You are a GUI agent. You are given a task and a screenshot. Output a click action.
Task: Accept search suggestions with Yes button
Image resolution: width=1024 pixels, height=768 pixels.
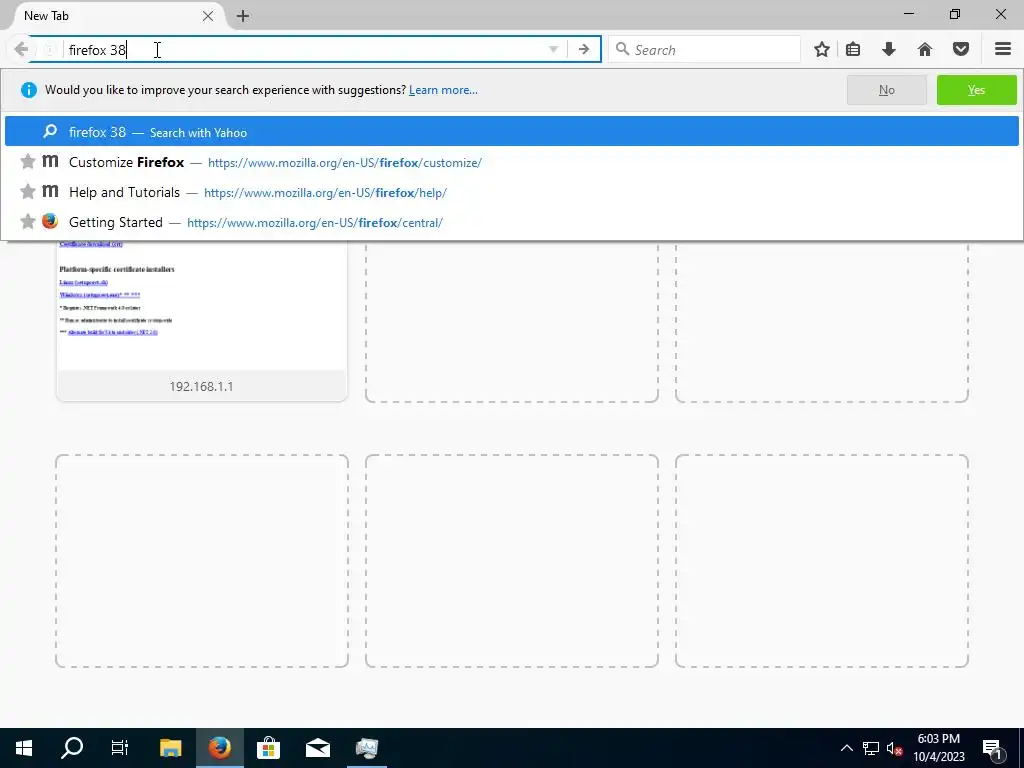(976, 90)
